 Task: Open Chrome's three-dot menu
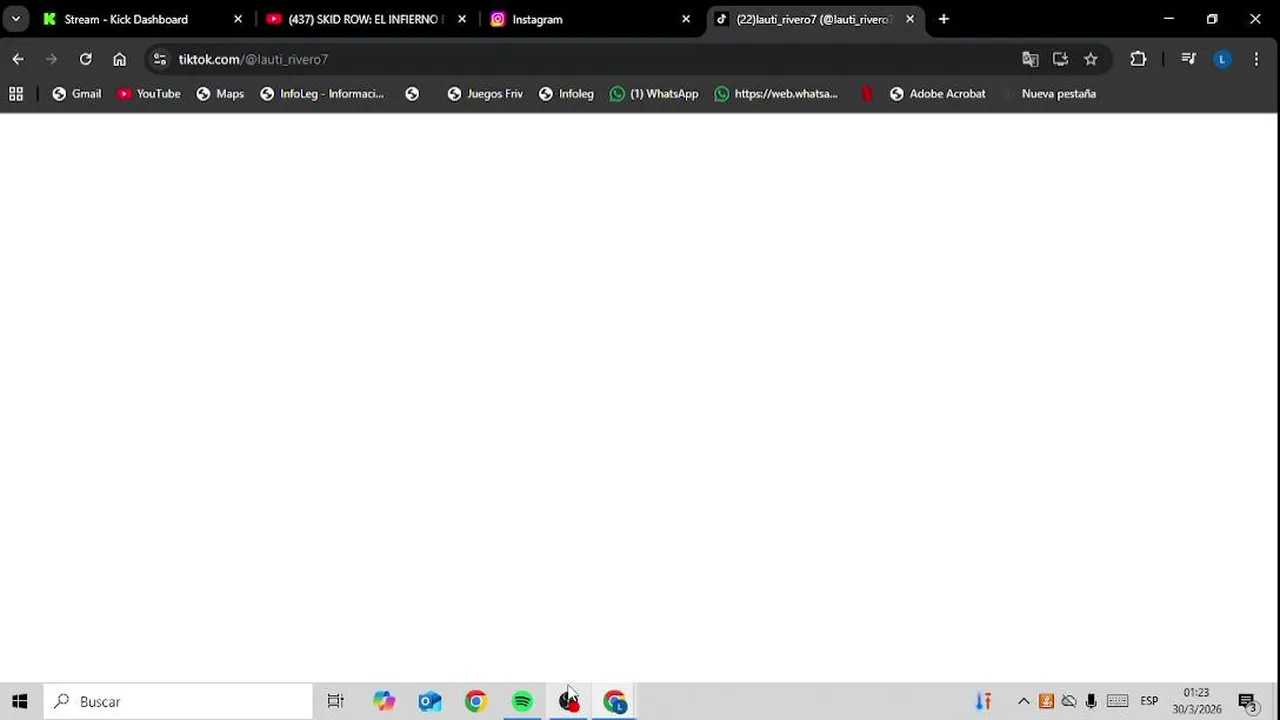click(1256, 59)
